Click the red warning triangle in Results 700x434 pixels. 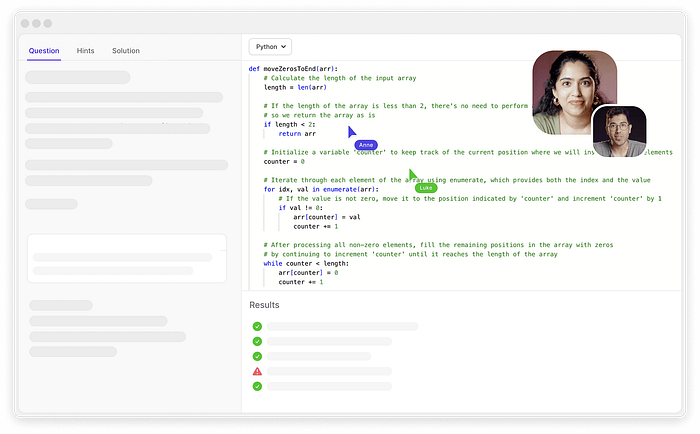[x=257, y=371]
